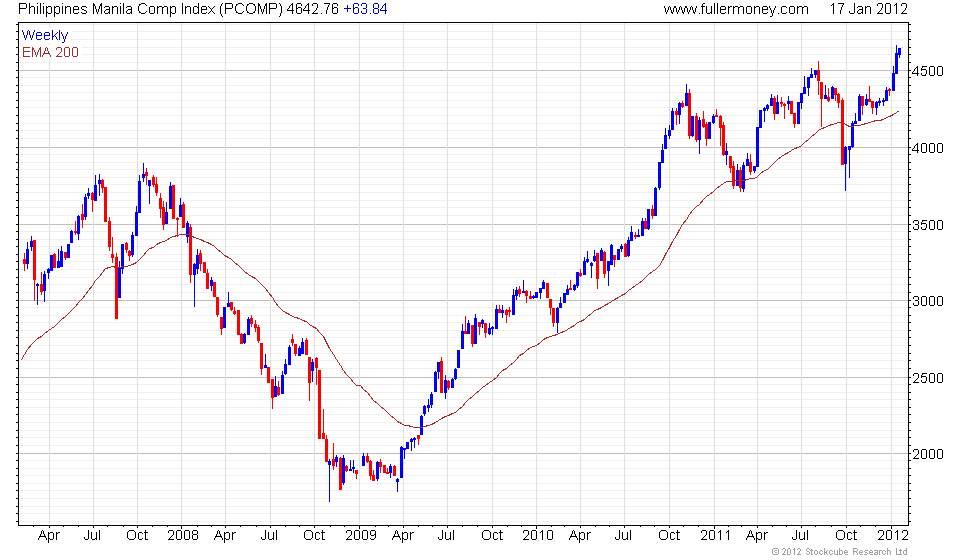
Task: Click the 2010 year axis label
Action: 538,536
